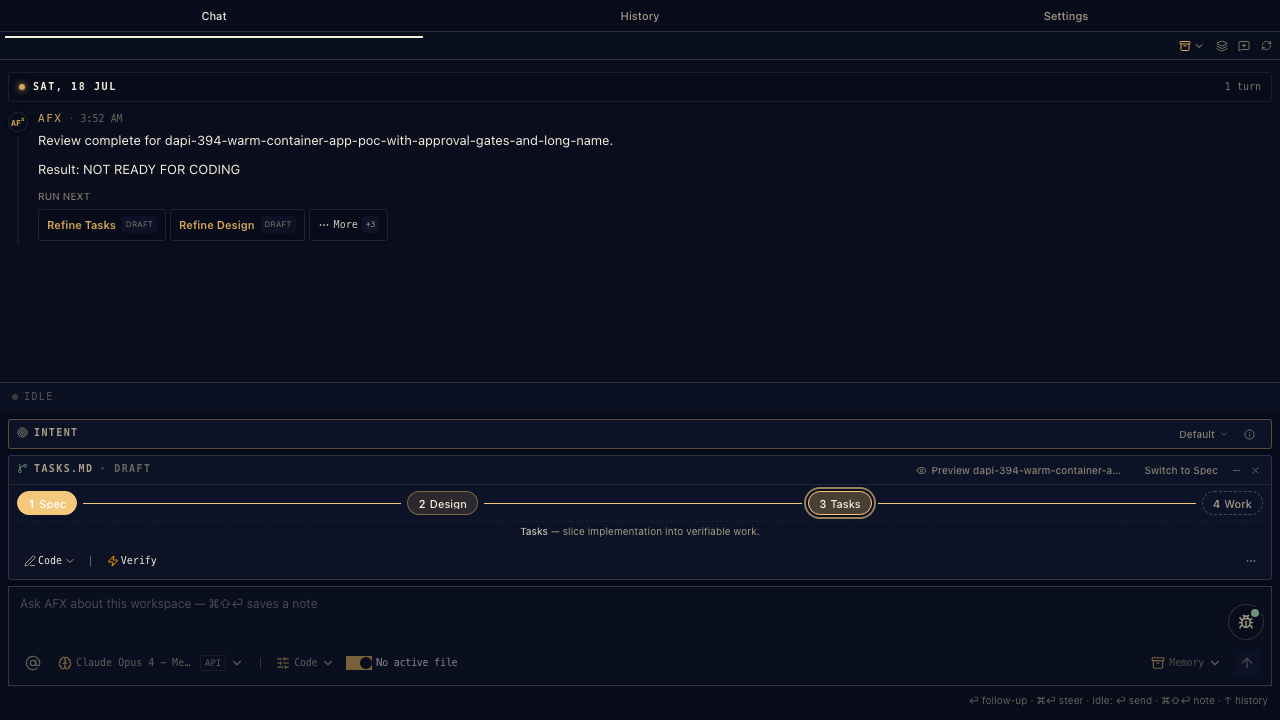Image resolution: width=1280 pixels, height=720 pixels.
Task: Open the Code dropdown in tasks panel
Action: [49, 561]
